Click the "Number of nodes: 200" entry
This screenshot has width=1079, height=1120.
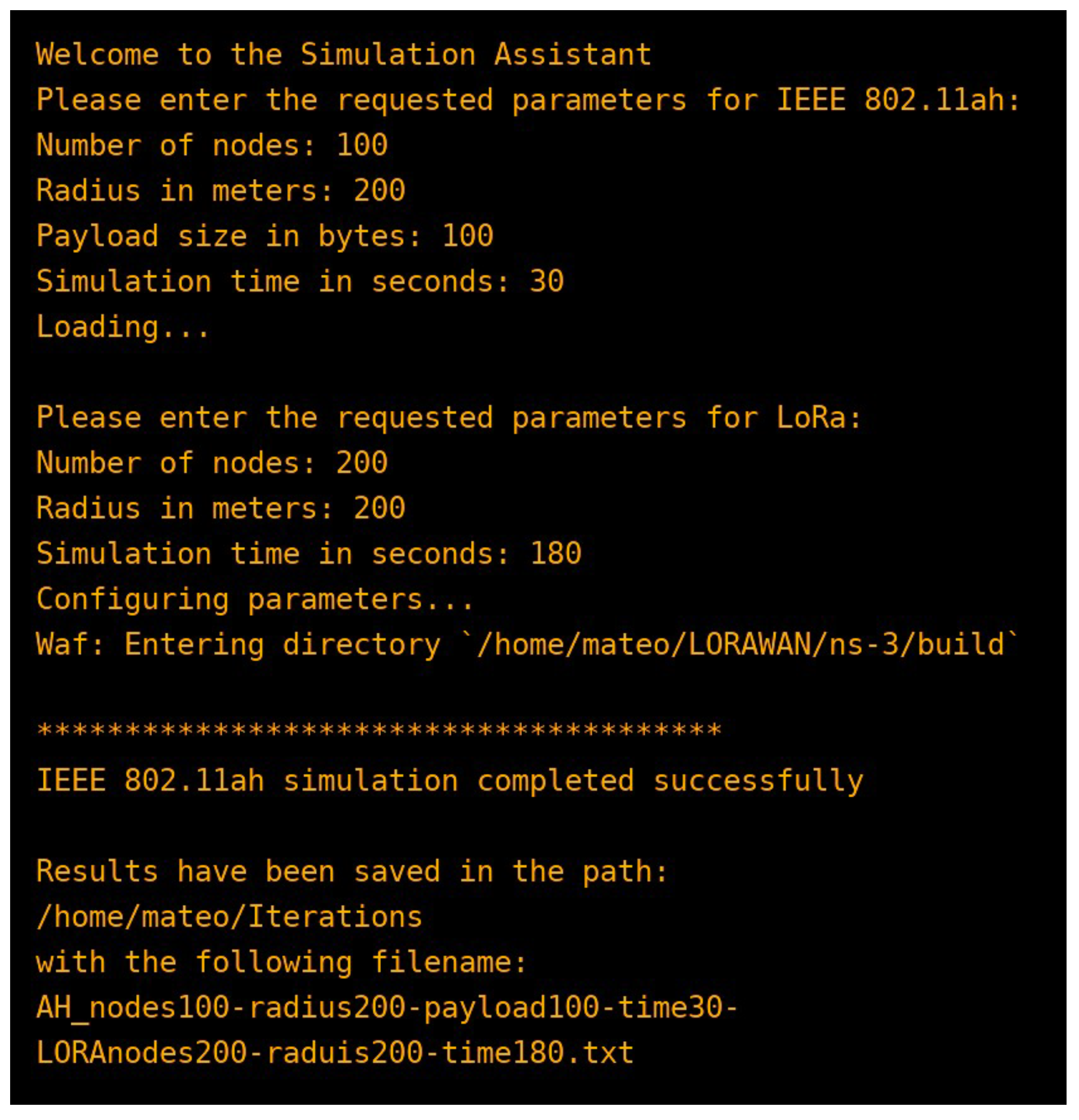[x=212, y=463]
